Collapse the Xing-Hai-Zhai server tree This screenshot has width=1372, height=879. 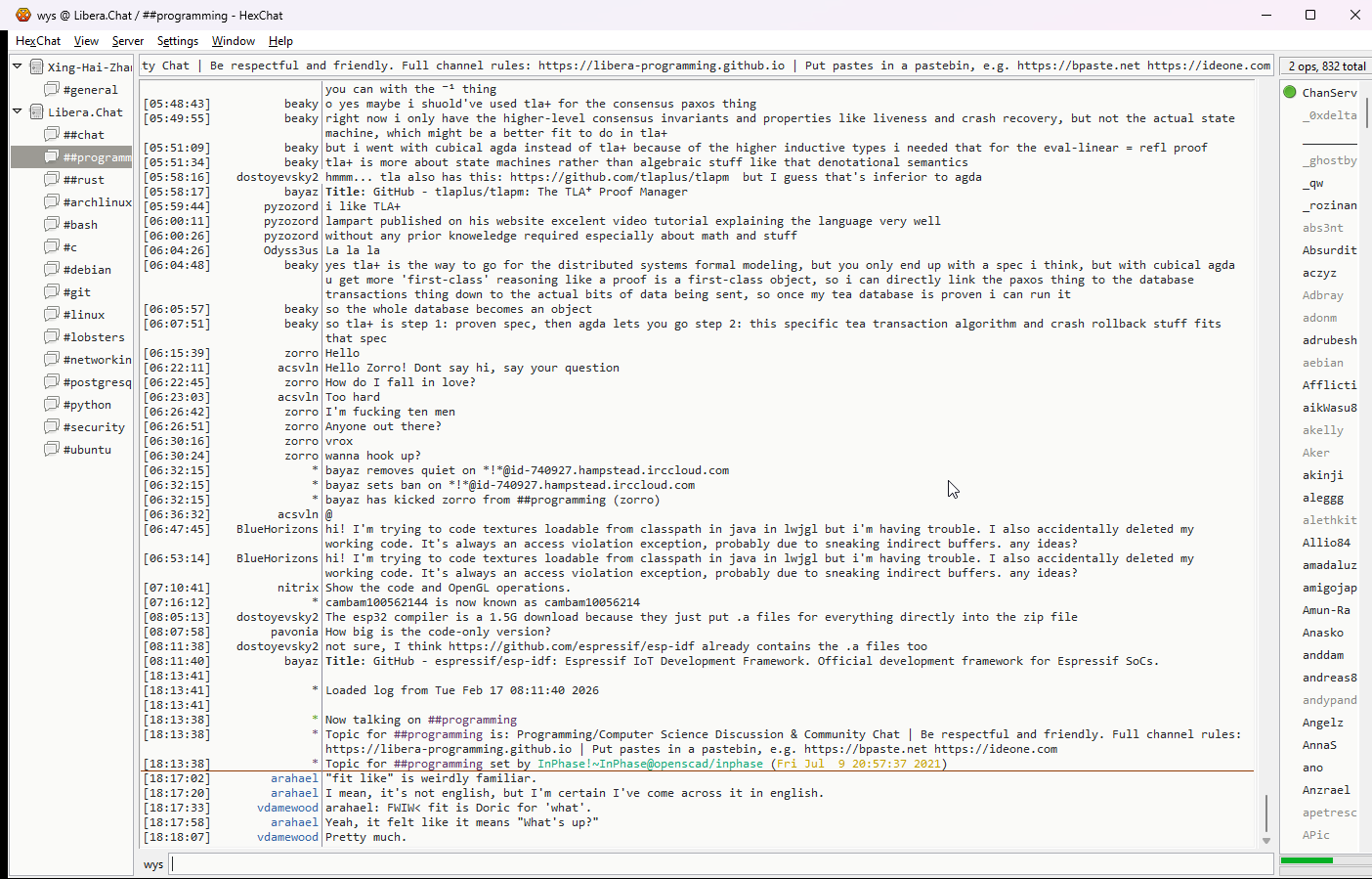pyautogui.click(x=18, y=66)
